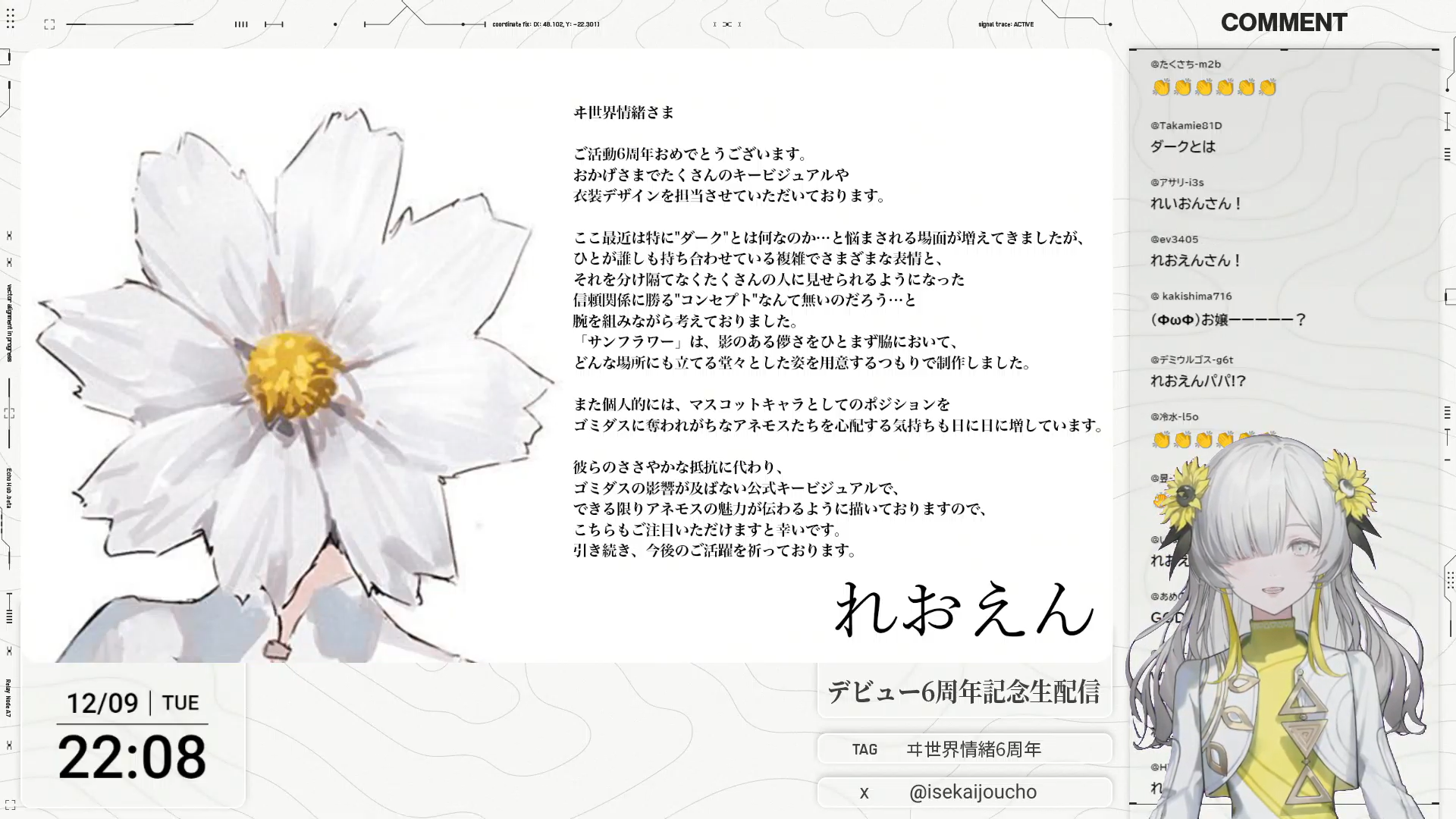Viewport: 1456px width, 819px height.
Task: Click the 22:08 clock display
Action: click(132, 757)
